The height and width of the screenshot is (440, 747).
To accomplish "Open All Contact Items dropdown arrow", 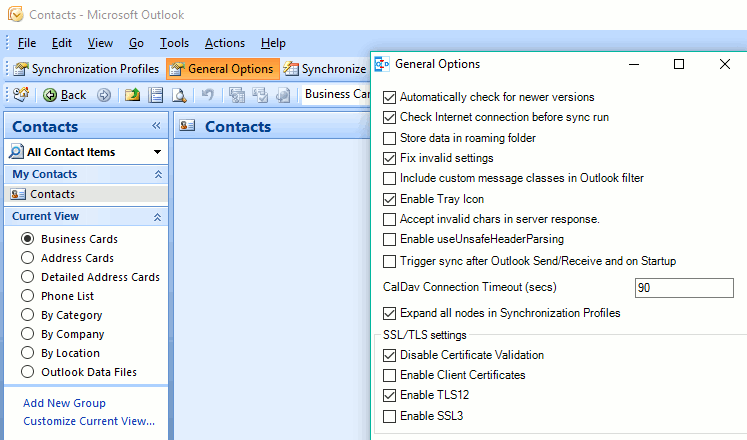I will coord(157,152).
